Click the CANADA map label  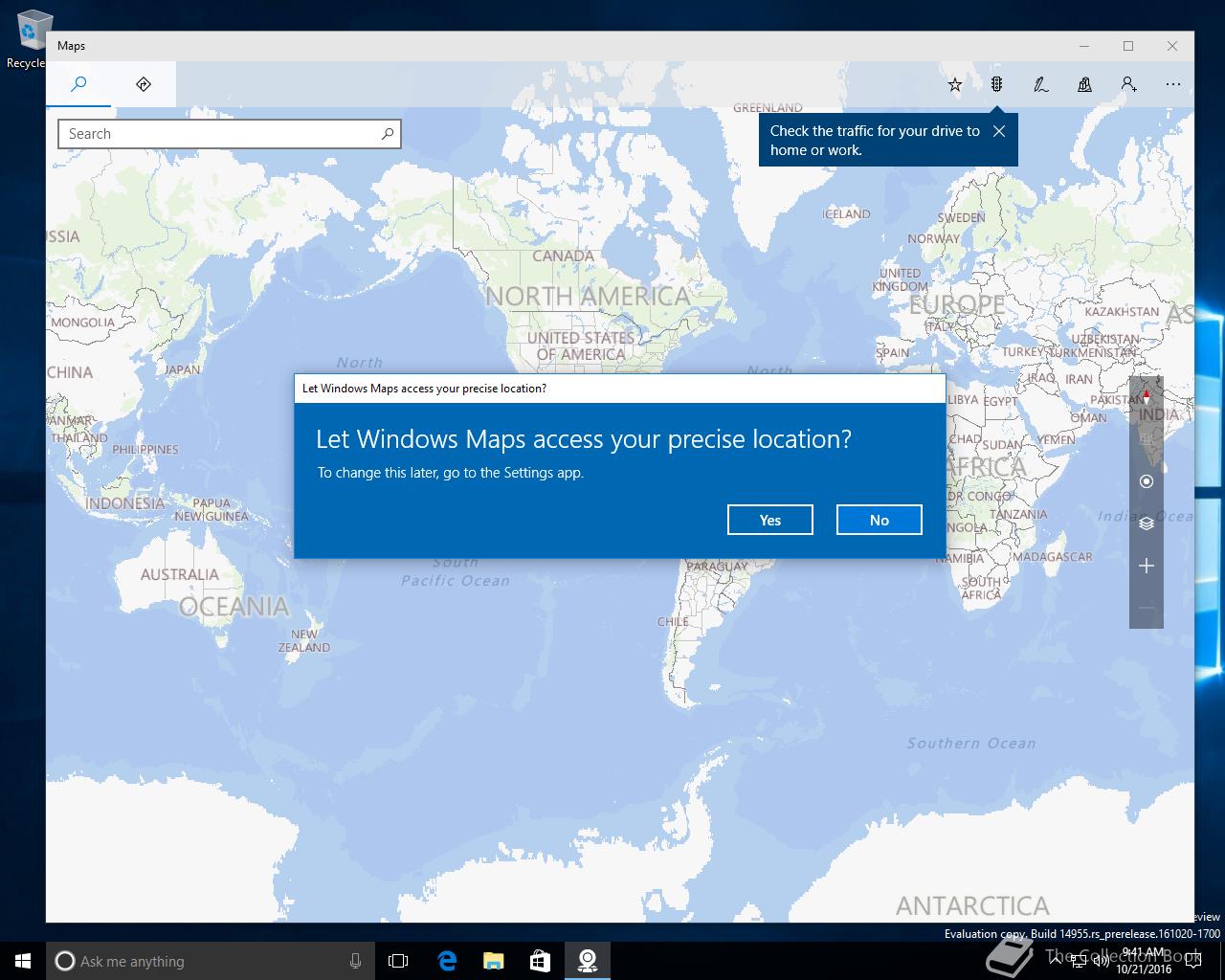[x=563, y=256]
